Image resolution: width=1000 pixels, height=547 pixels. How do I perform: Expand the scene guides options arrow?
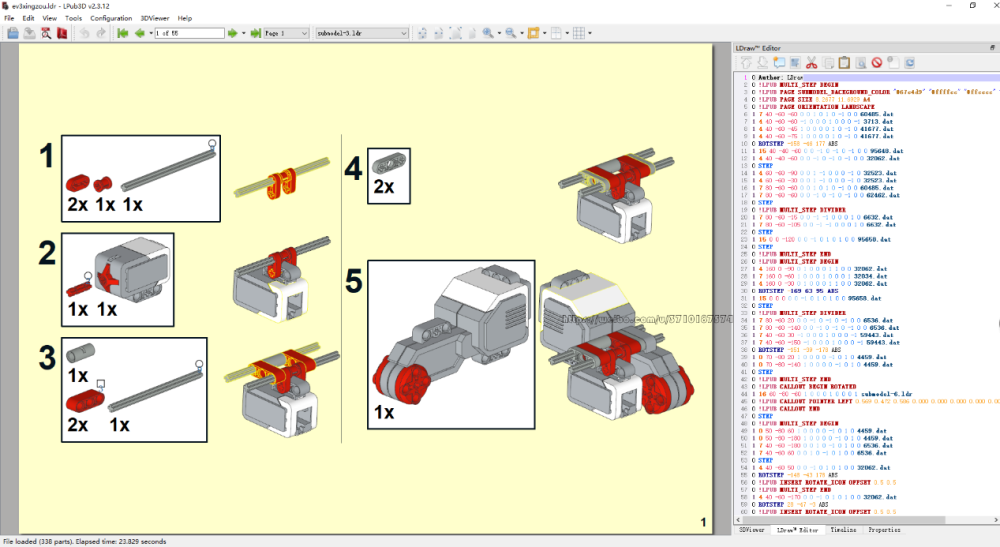[545, 33]
